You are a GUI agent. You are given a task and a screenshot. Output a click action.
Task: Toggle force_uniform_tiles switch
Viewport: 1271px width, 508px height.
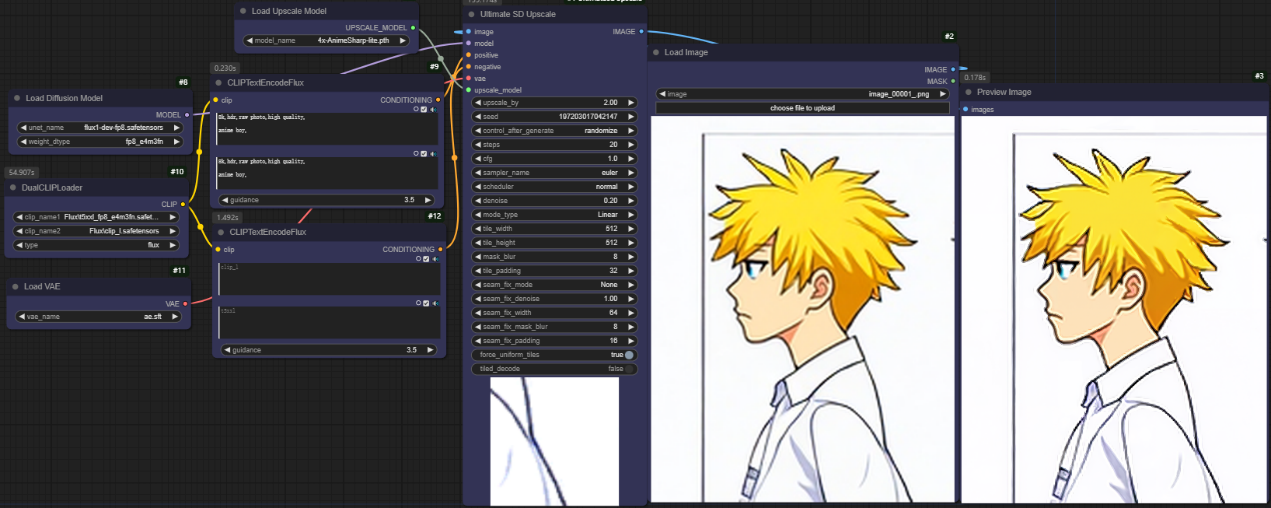click(x=629, y=355)
